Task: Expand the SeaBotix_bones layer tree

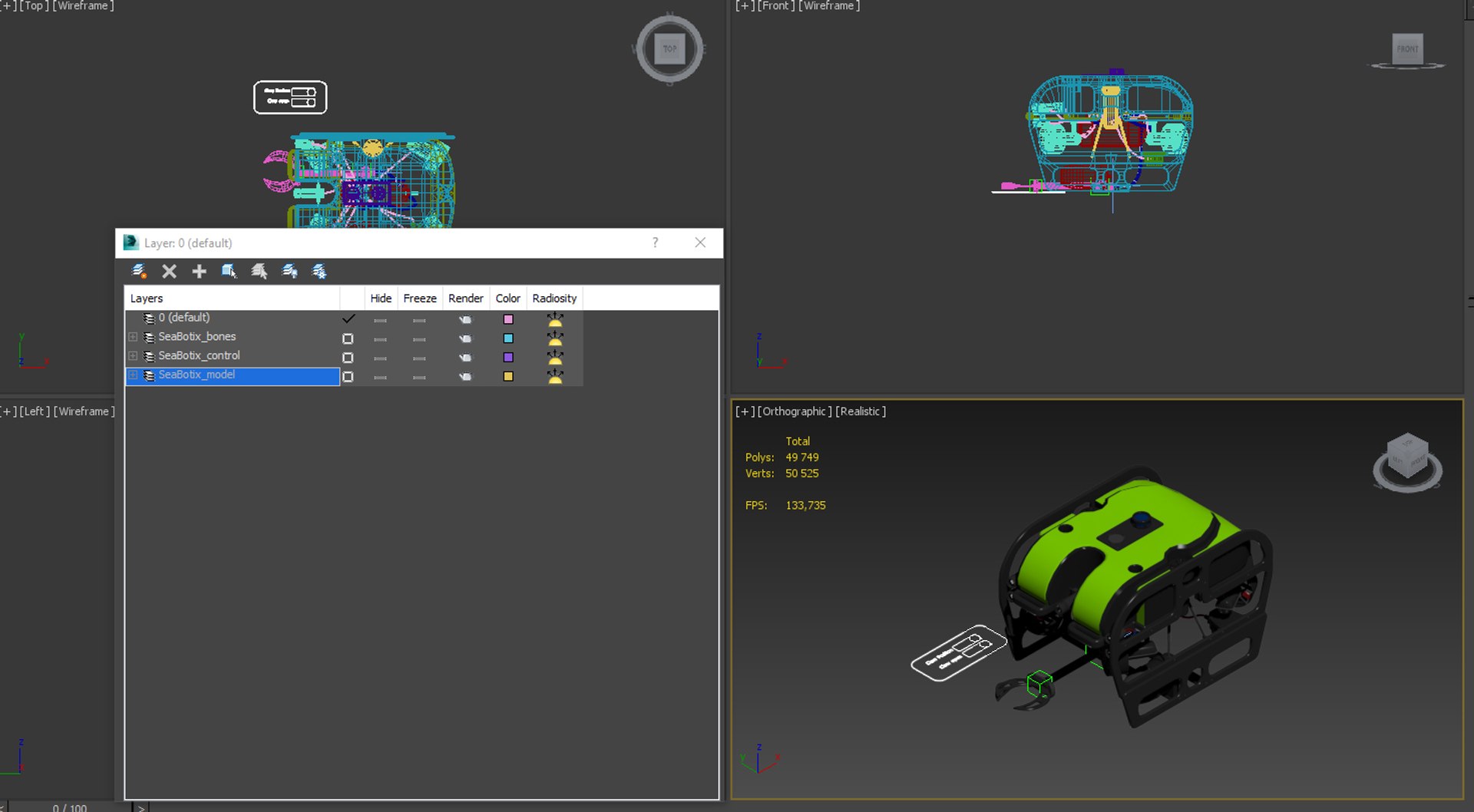Action: (x=133, y=337)
